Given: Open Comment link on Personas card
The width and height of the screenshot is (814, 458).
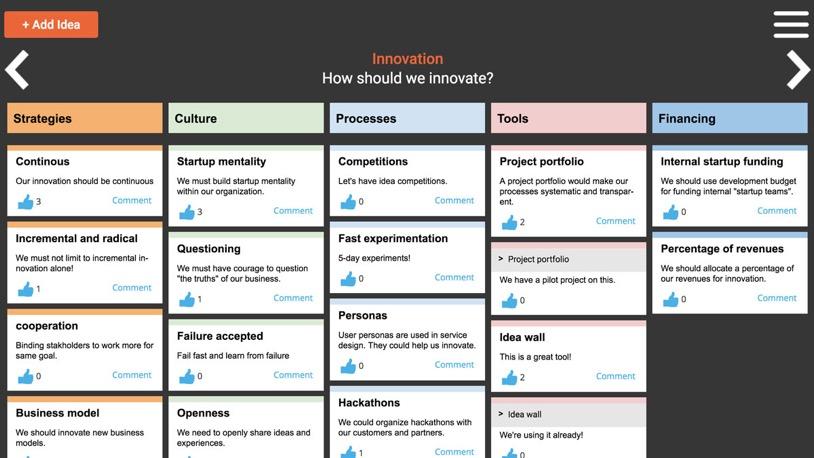Looking at the screenshot, I should 454,365.
